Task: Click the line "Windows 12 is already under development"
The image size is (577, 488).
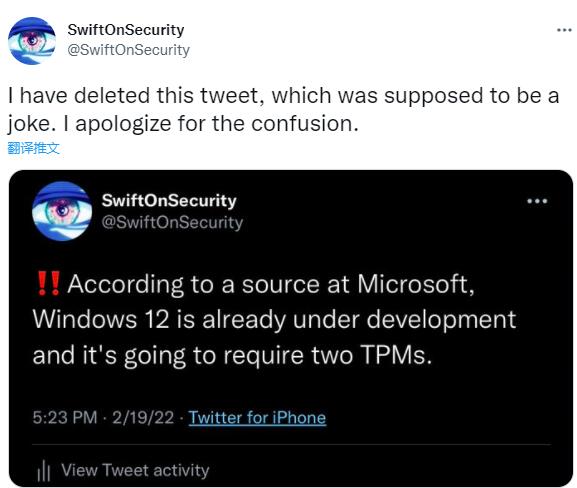Action: click(275, 319)
